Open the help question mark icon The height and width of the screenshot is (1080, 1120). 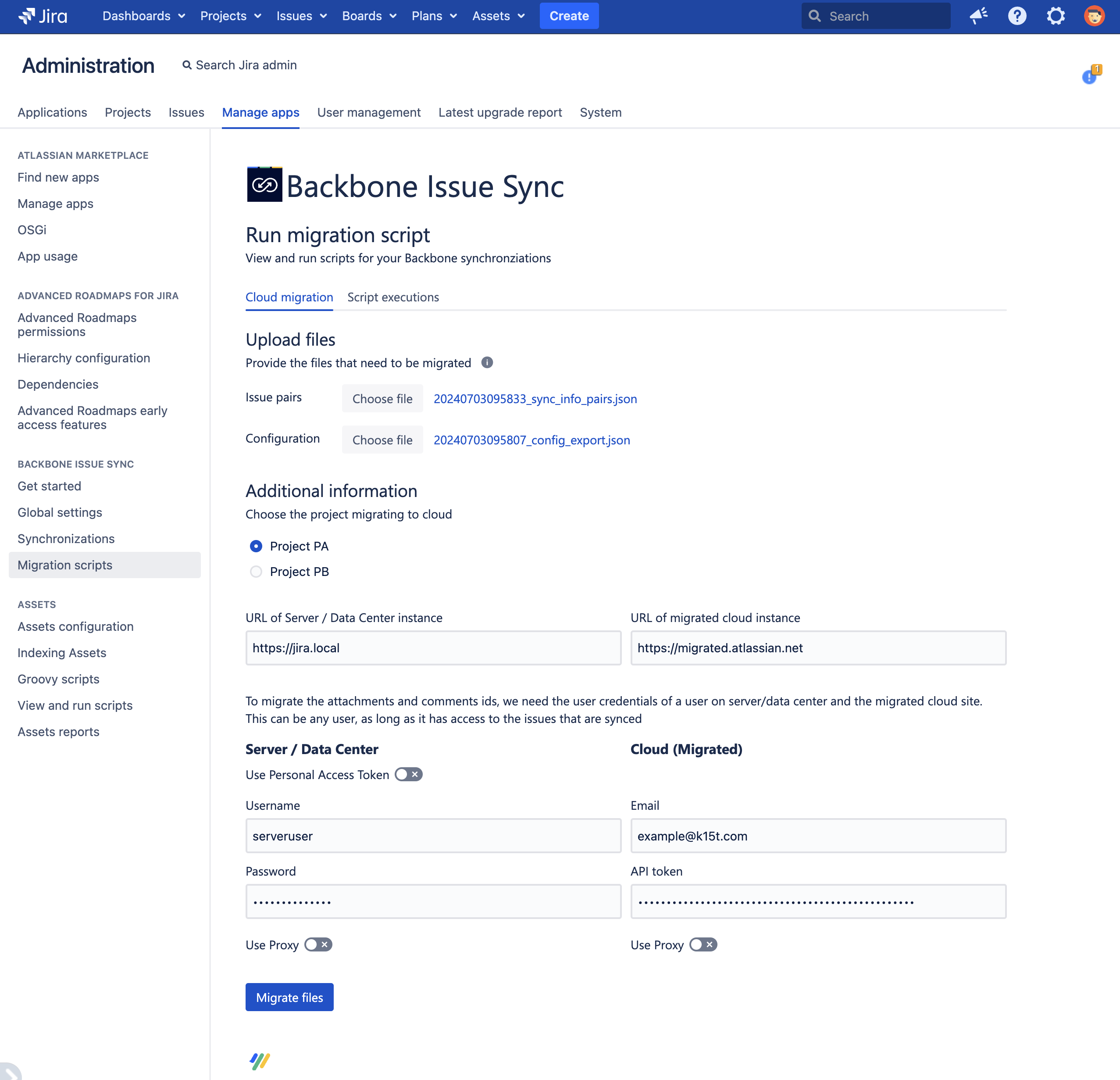tap(1017, 16)
